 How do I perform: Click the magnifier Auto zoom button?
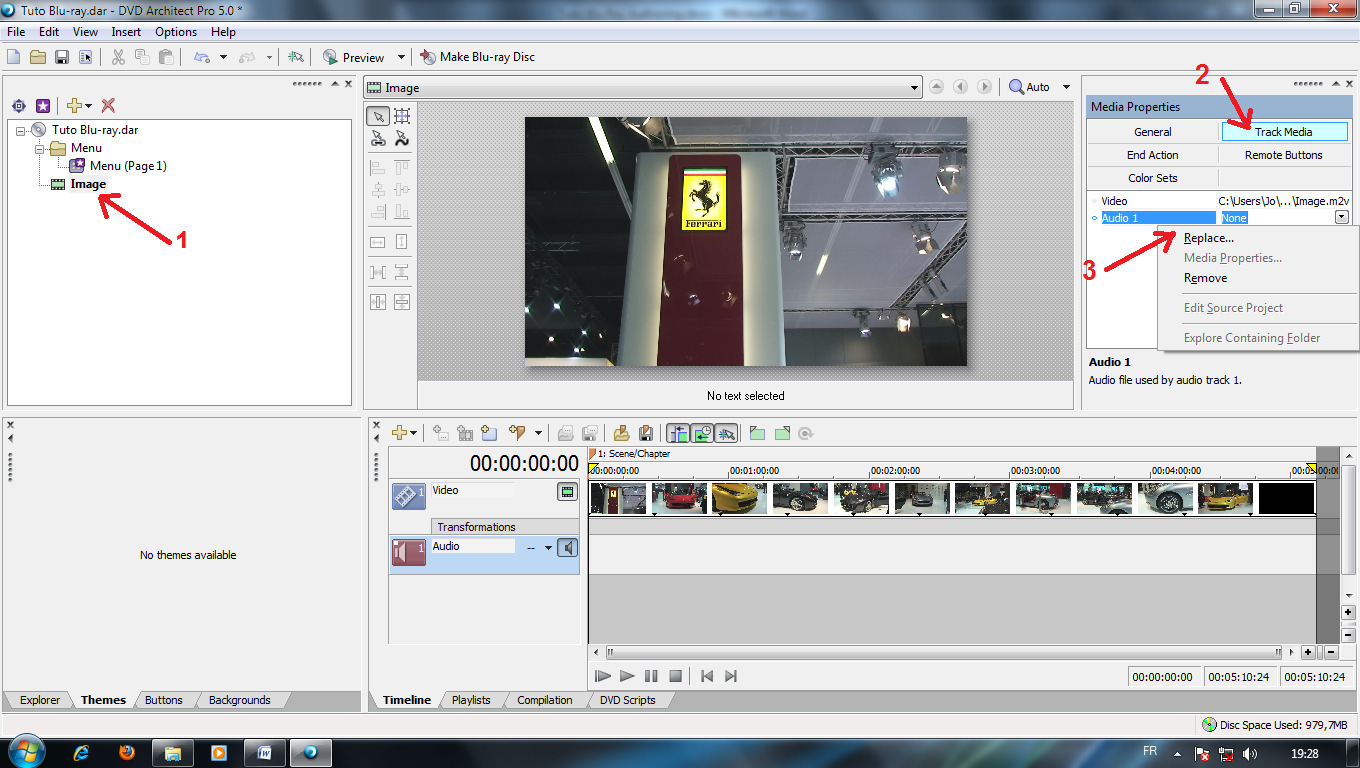pyautogui.click(x=1029, y=87)
